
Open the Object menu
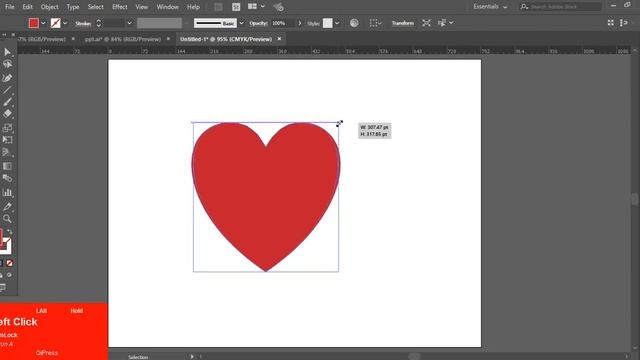[49, 7]
